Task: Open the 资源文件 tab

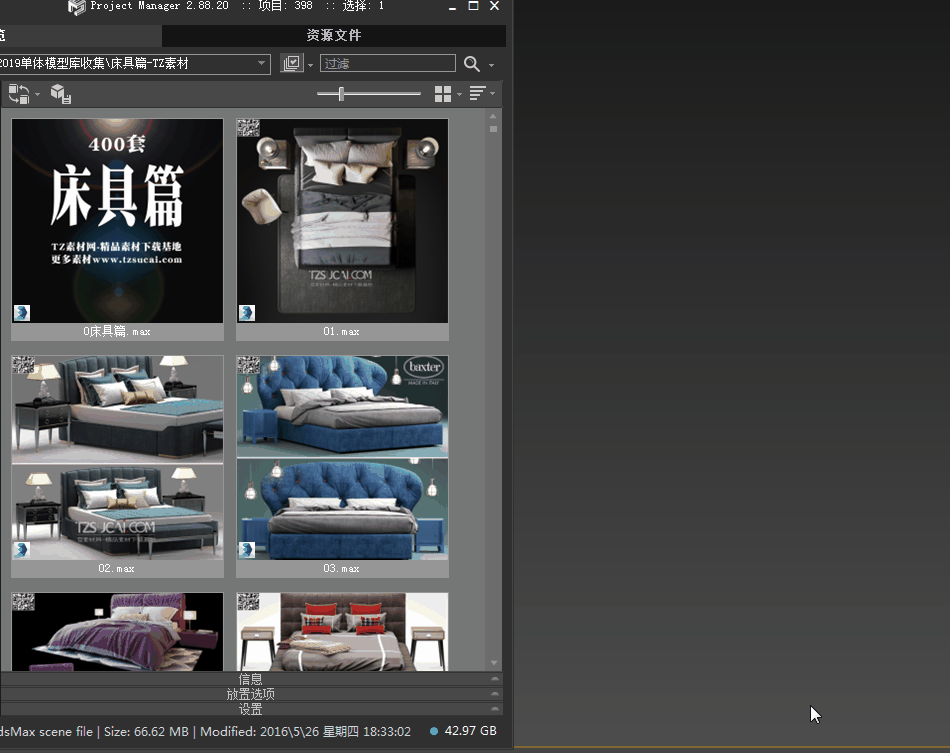Action: click(x=334, y=35)
